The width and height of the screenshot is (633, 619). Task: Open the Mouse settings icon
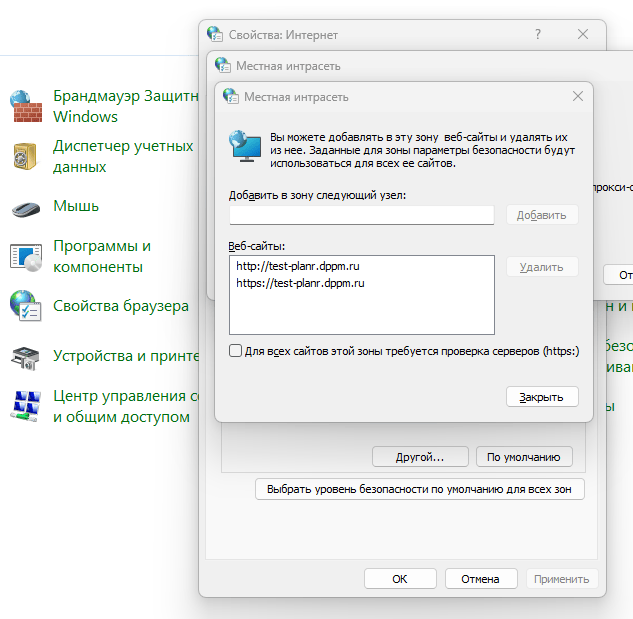tap(25, 207)
